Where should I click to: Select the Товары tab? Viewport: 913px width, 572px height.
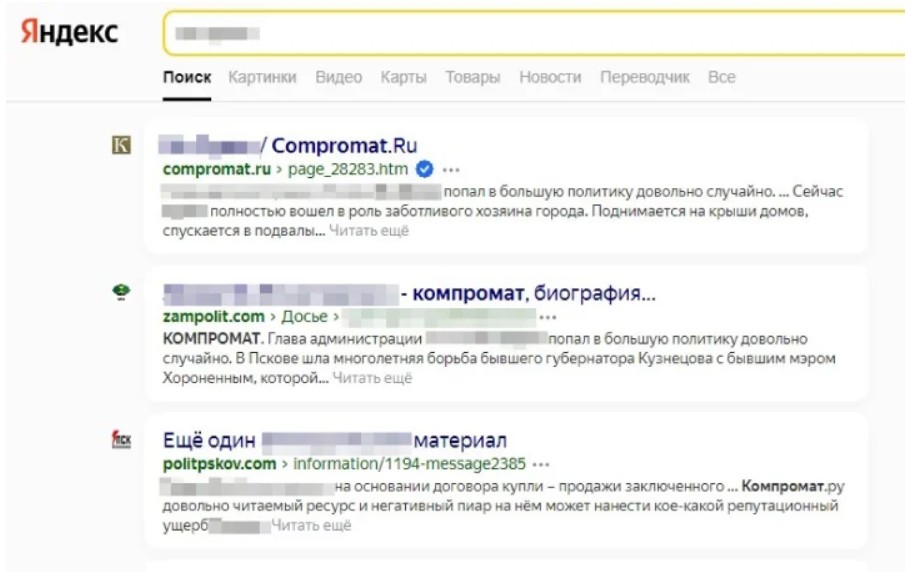(473, 77)
